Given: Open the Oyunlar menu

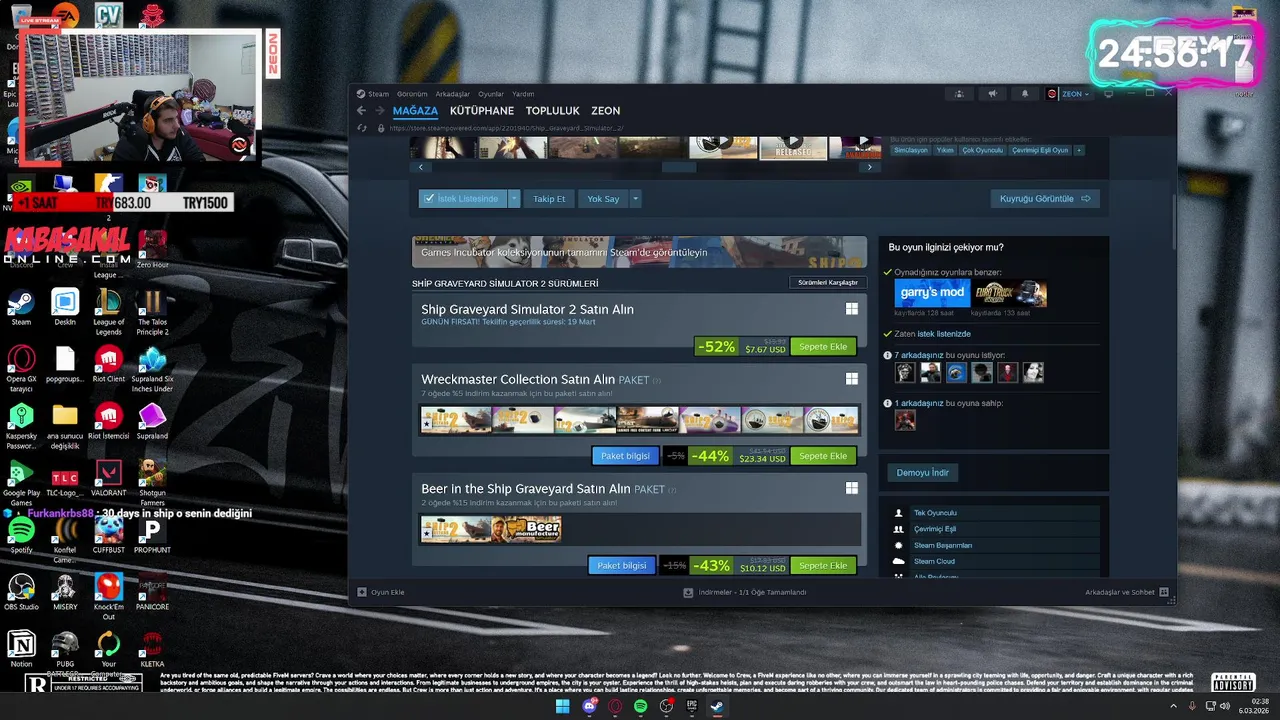Looking at the screenshot, I should click(x=491, y=94).
